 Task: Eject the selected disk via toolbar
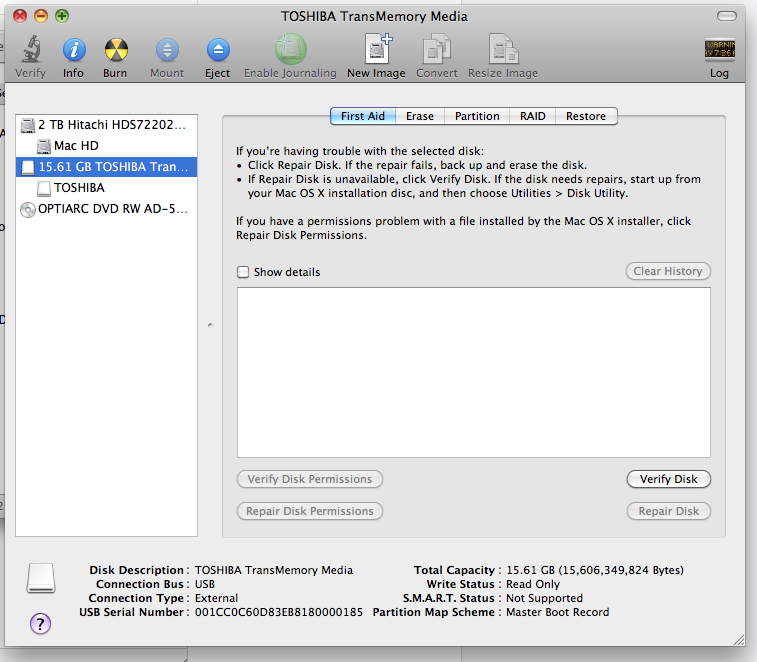pyautogui.click(x=218, y=49)
